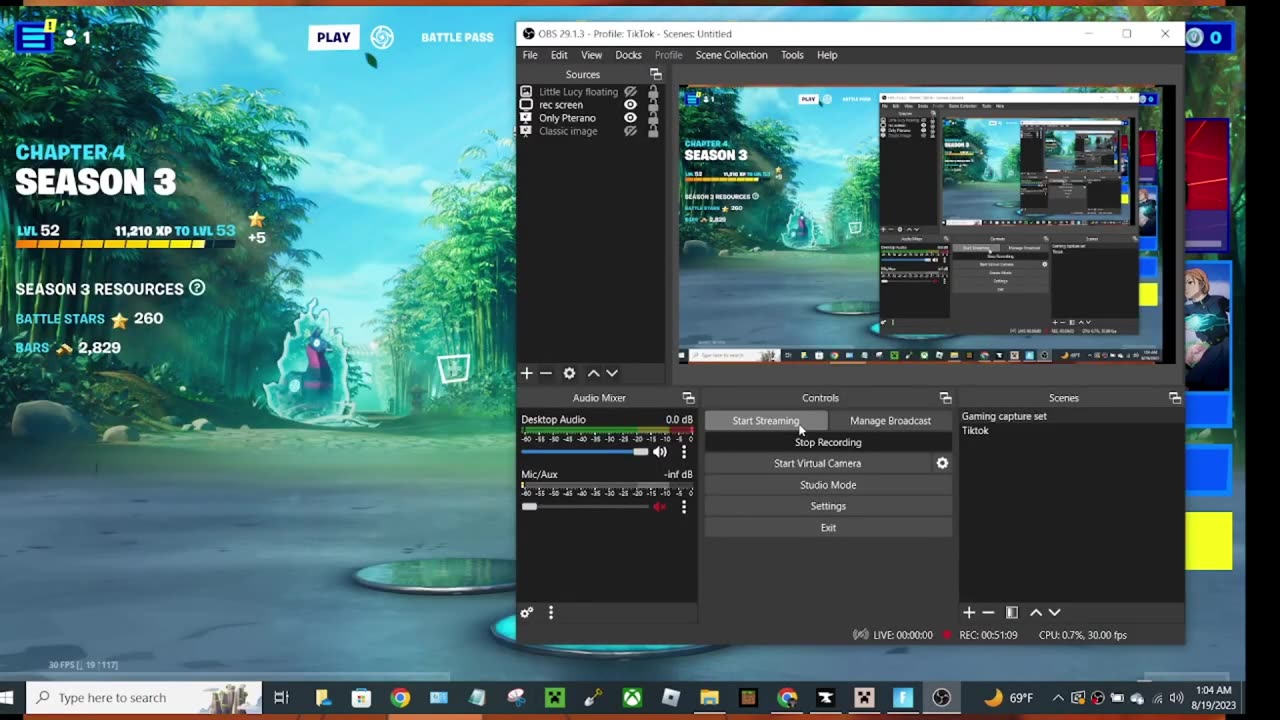This screenshot has height=720, width=1280.
Task: Click the OBS preview canvas
Action: [x=920, y=224]
